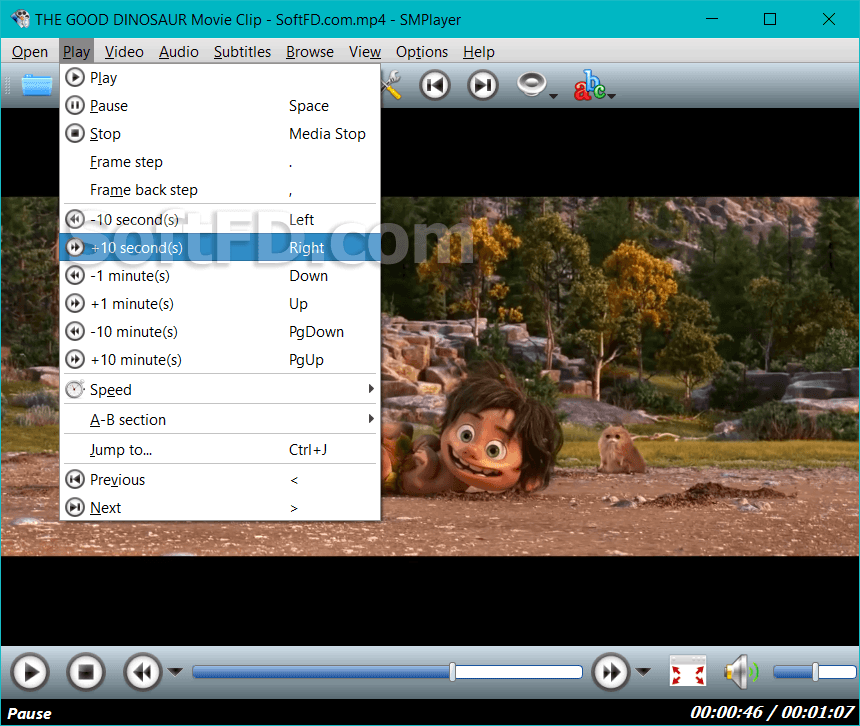Choose Play from the Play menu
This screenshot has height=726, width=860.
[220, 78]
